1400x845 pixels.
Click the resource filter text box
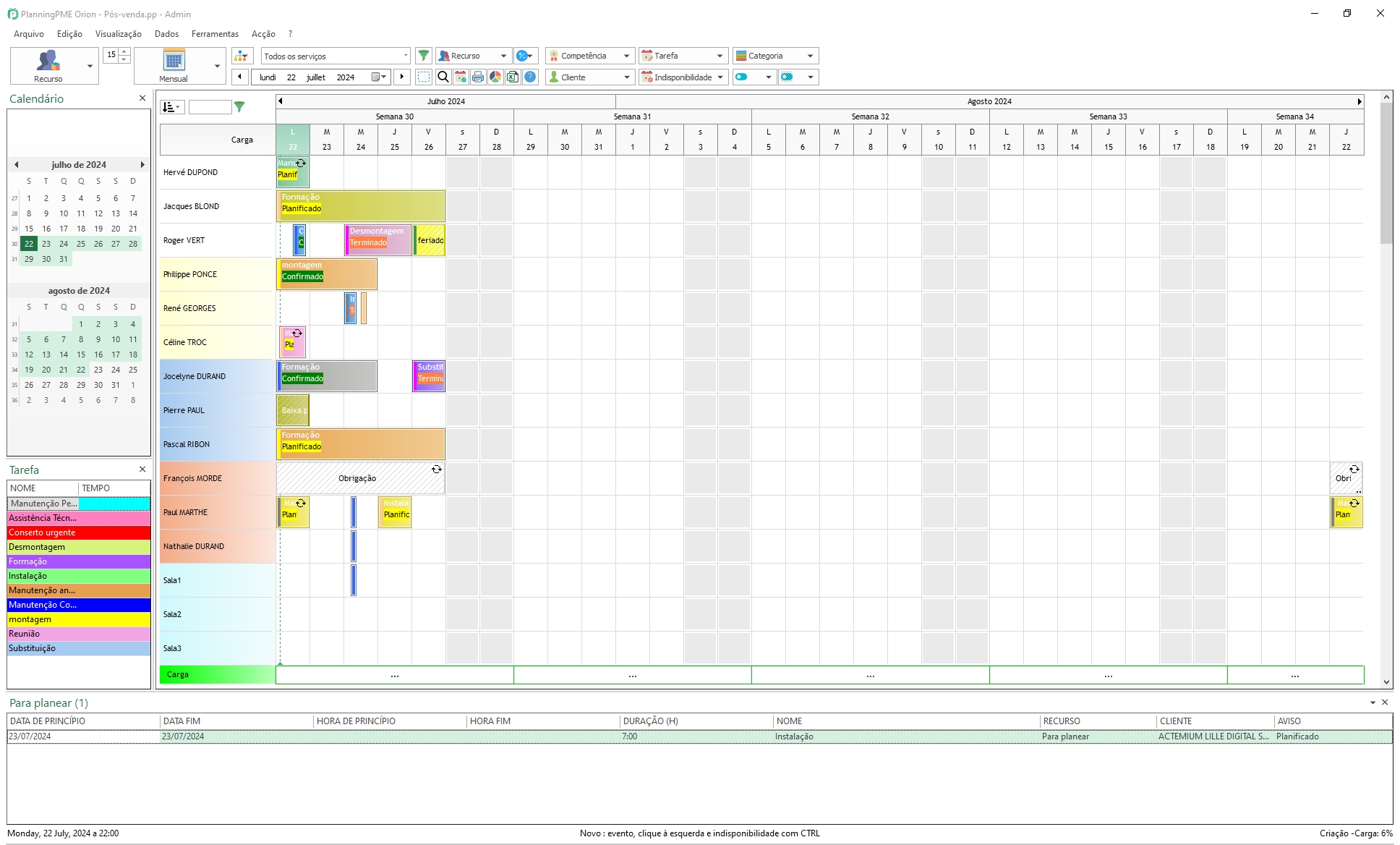click(x=210, y=107)
